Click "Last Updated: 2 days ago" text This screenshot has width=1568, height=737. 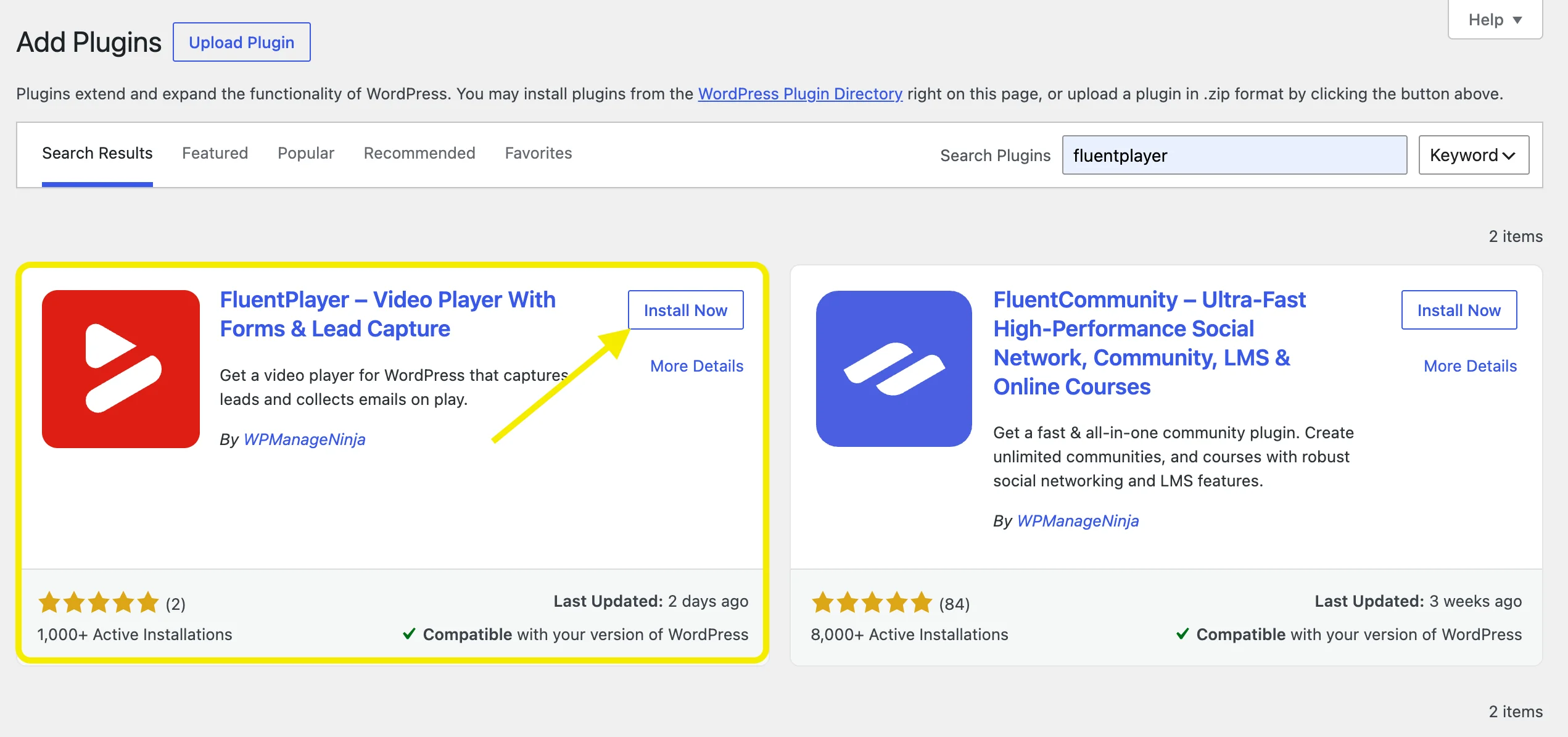pos(651,601)
